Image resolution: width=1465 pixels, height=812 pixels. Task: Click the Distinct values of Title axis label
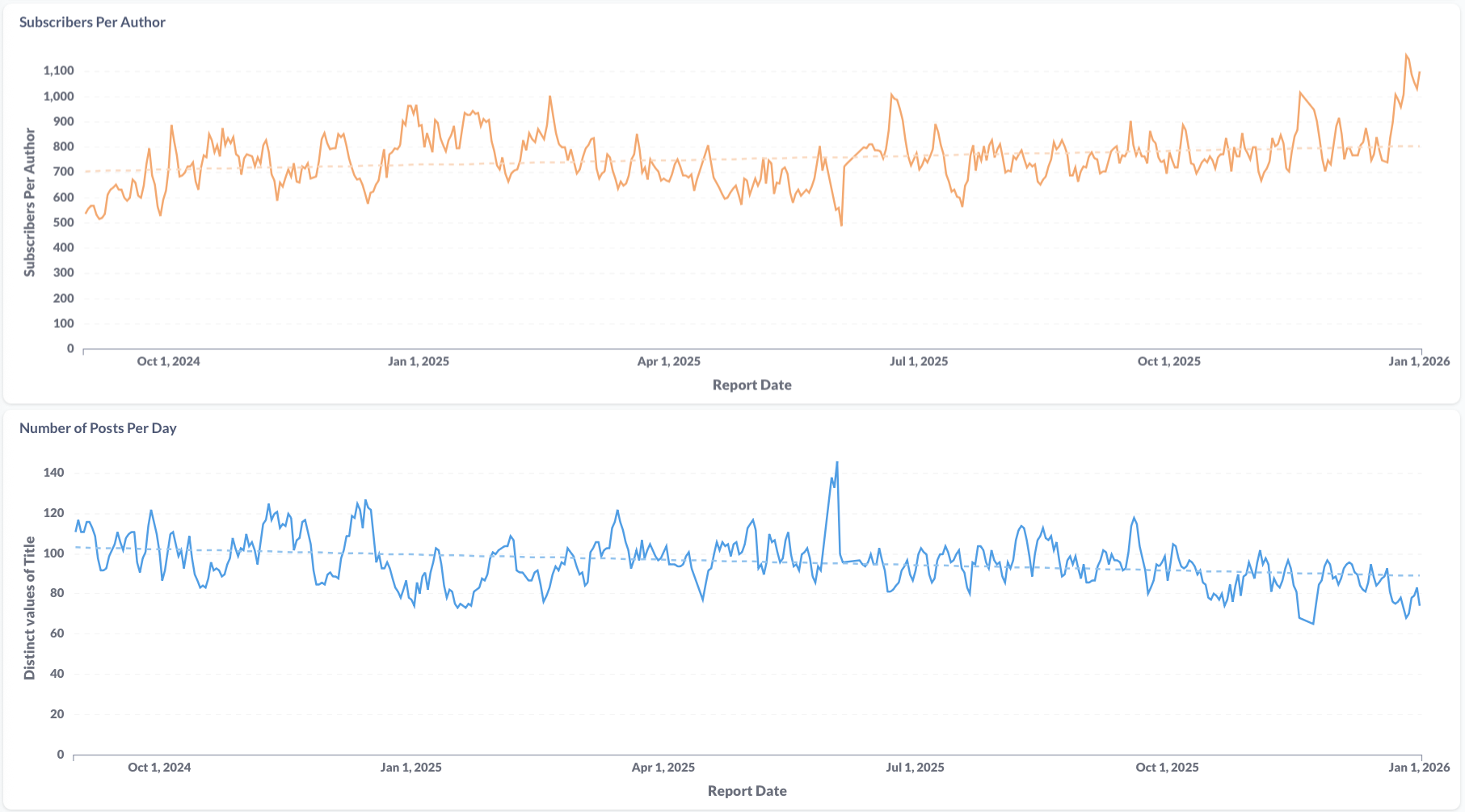pyautogui.click(x=30, y=608)
